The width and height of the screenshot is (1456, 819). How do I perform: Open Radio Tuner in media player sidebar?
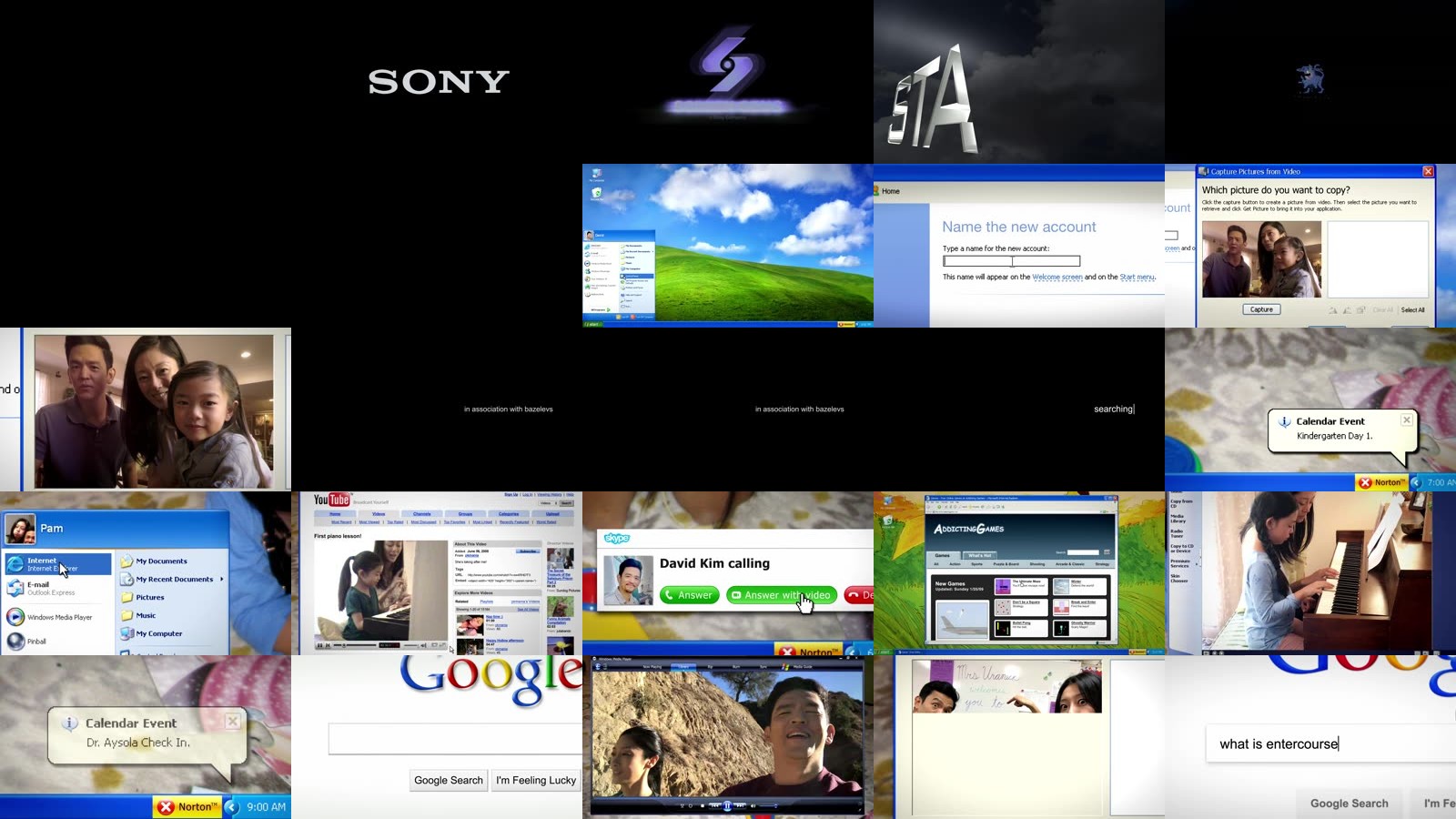point(1177,533)
